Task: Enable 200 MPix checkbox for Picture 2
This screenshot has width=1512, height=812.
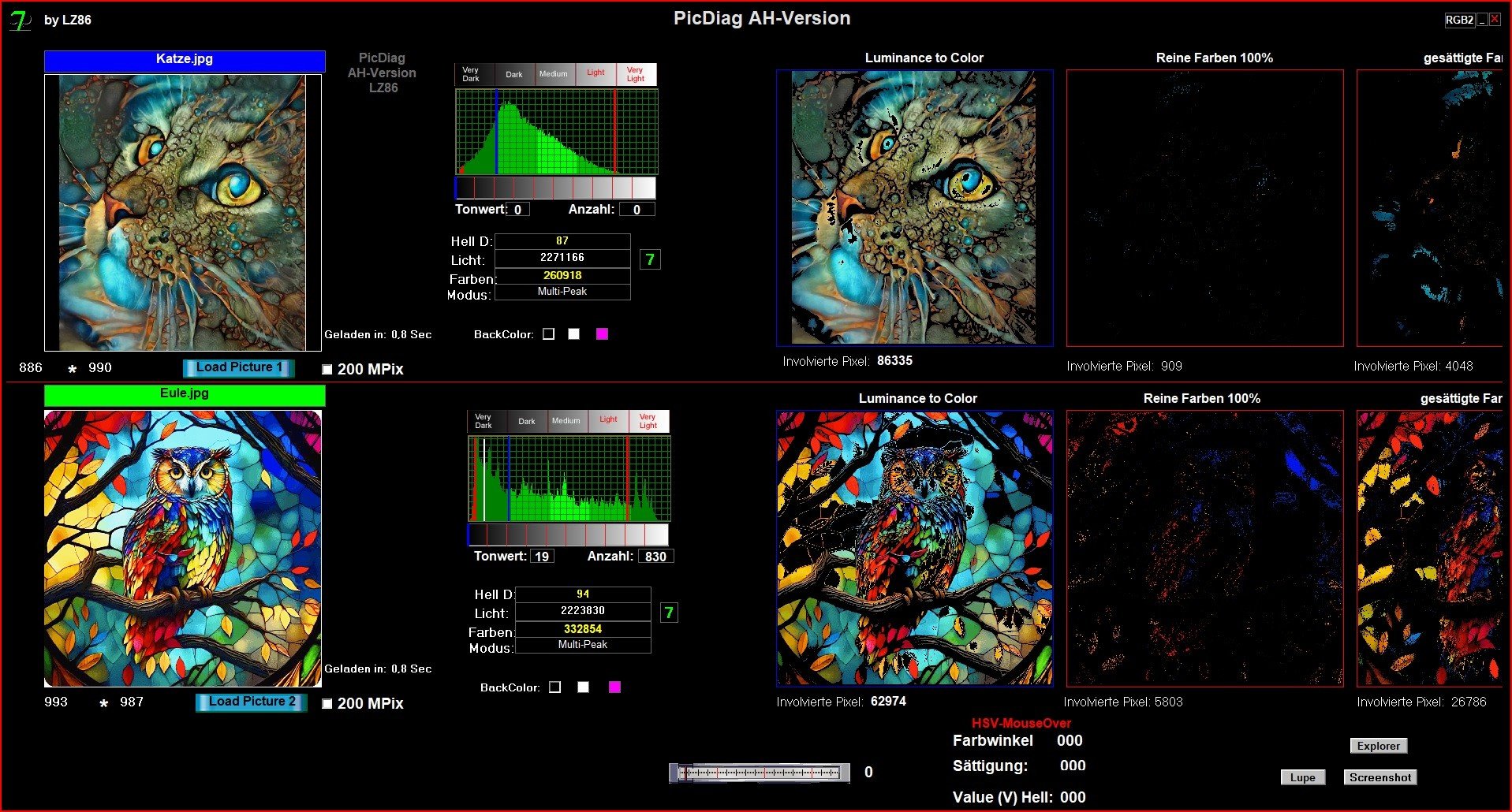Action: 327,704
